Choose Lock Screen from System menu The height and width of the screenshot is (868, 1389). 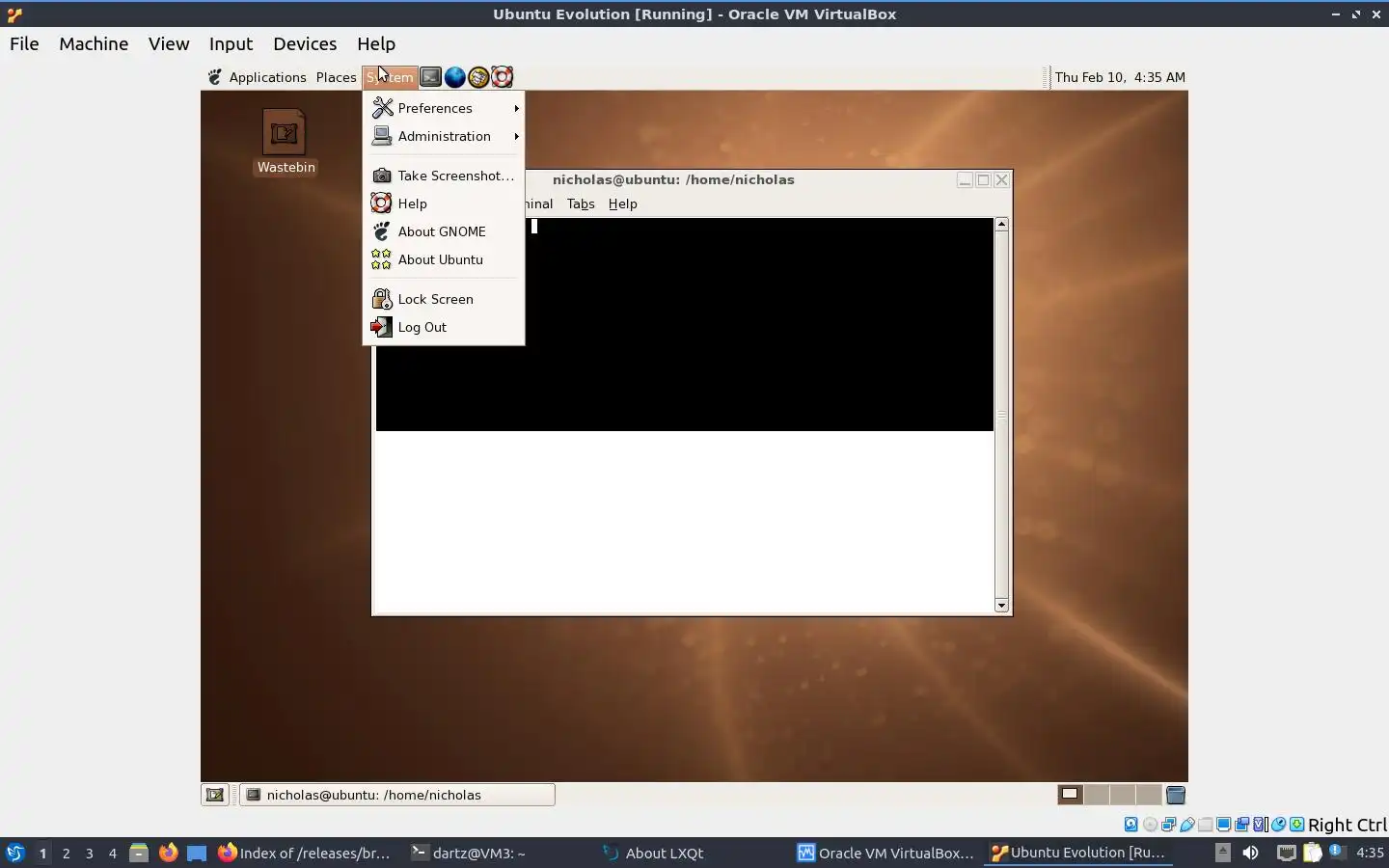444,299
